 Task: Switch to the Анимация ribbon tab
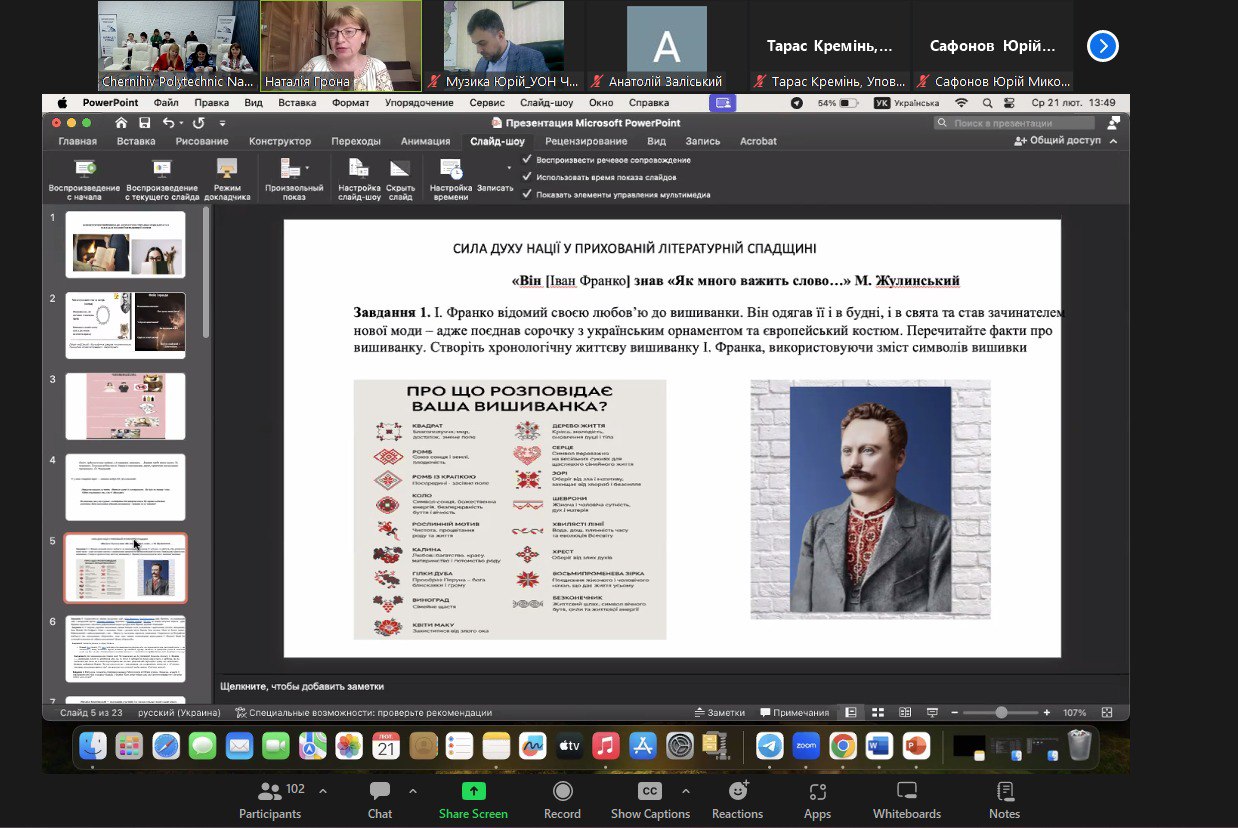425,141
